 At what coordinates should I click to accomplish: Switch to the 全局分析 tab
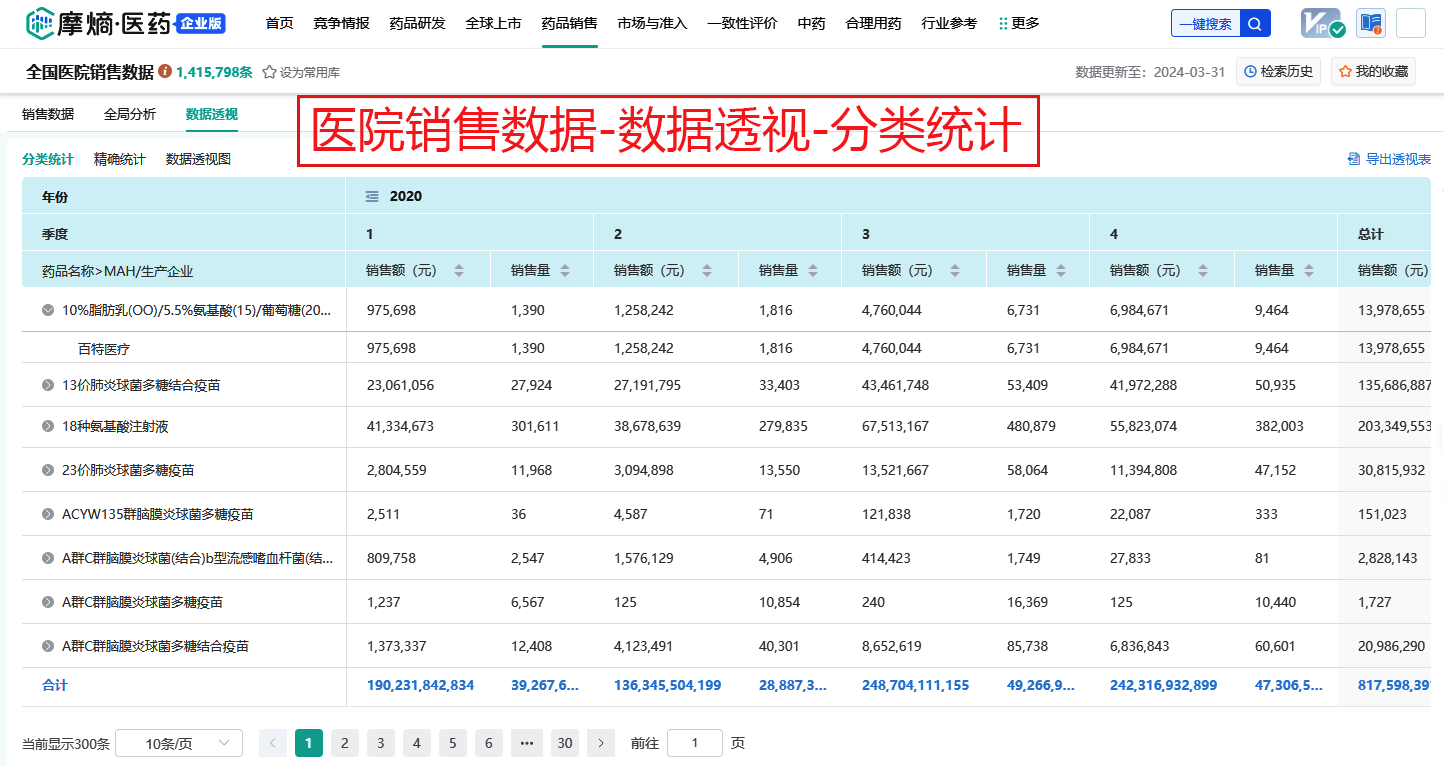(x=130, y=114)
